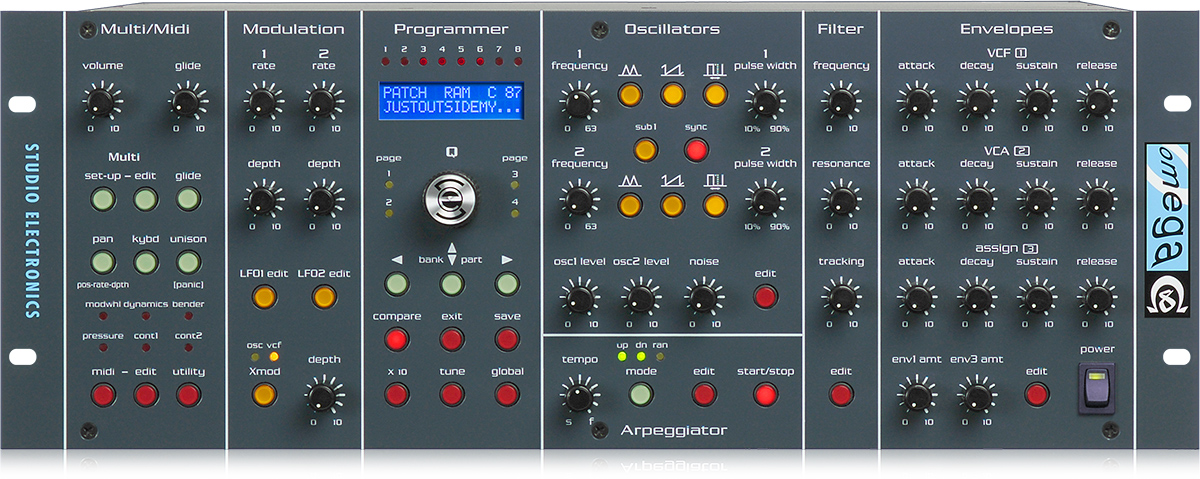Click the Arpeggiator edit red button

(x=704, y=394)
